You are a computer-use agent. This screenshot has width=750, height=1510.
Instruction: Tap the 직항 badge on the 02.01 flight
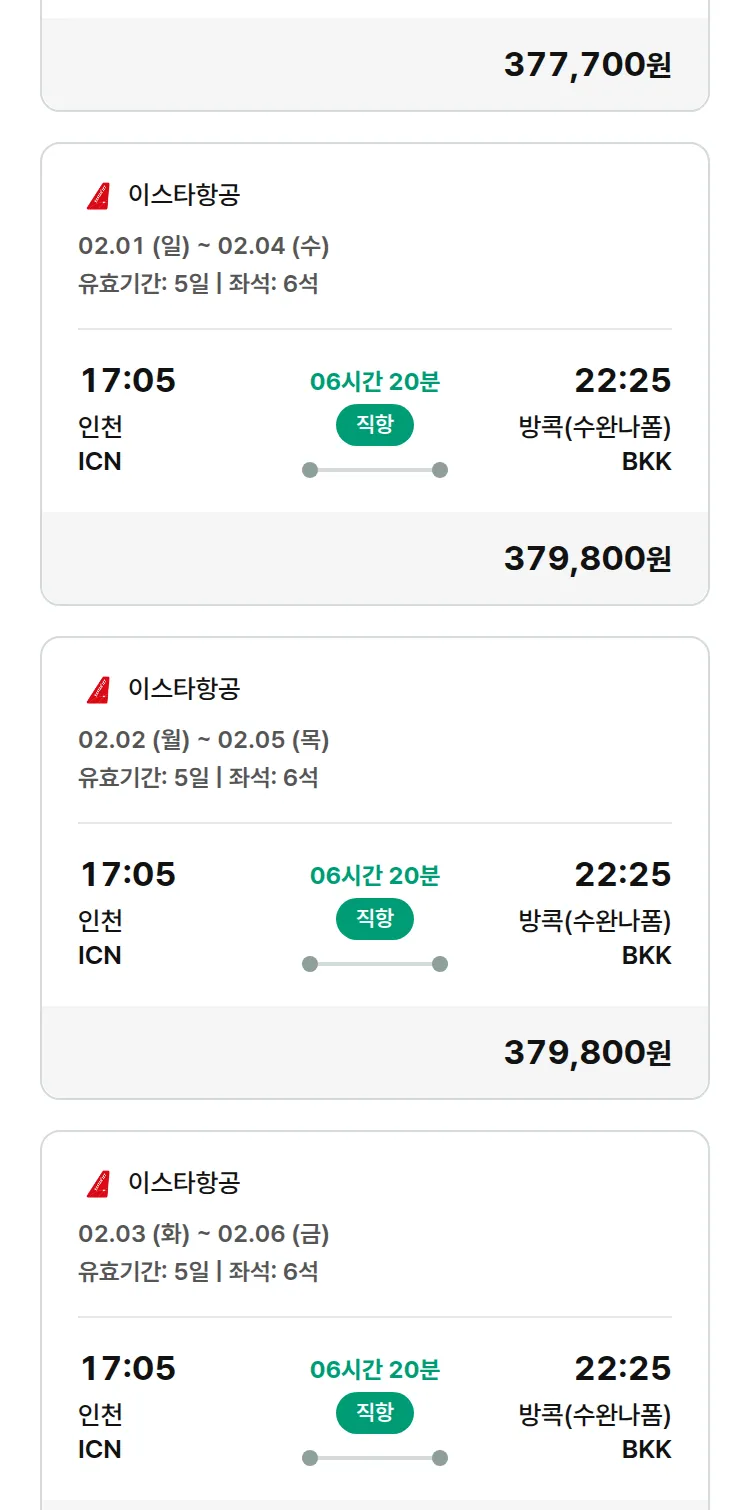(375, 425)
